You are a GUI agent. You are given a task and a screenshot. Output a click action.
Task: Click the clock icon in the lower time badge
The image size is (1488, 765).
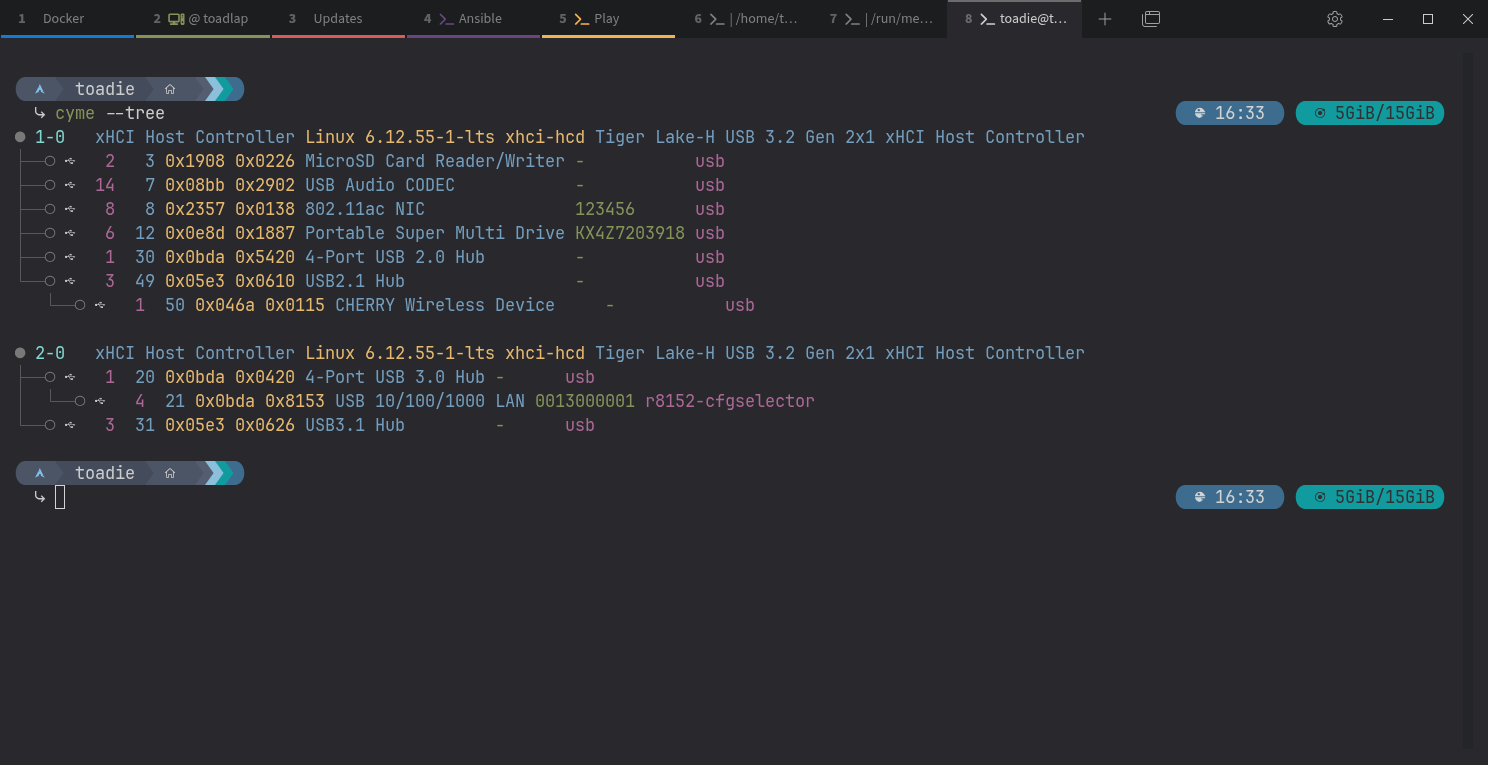1196,497
